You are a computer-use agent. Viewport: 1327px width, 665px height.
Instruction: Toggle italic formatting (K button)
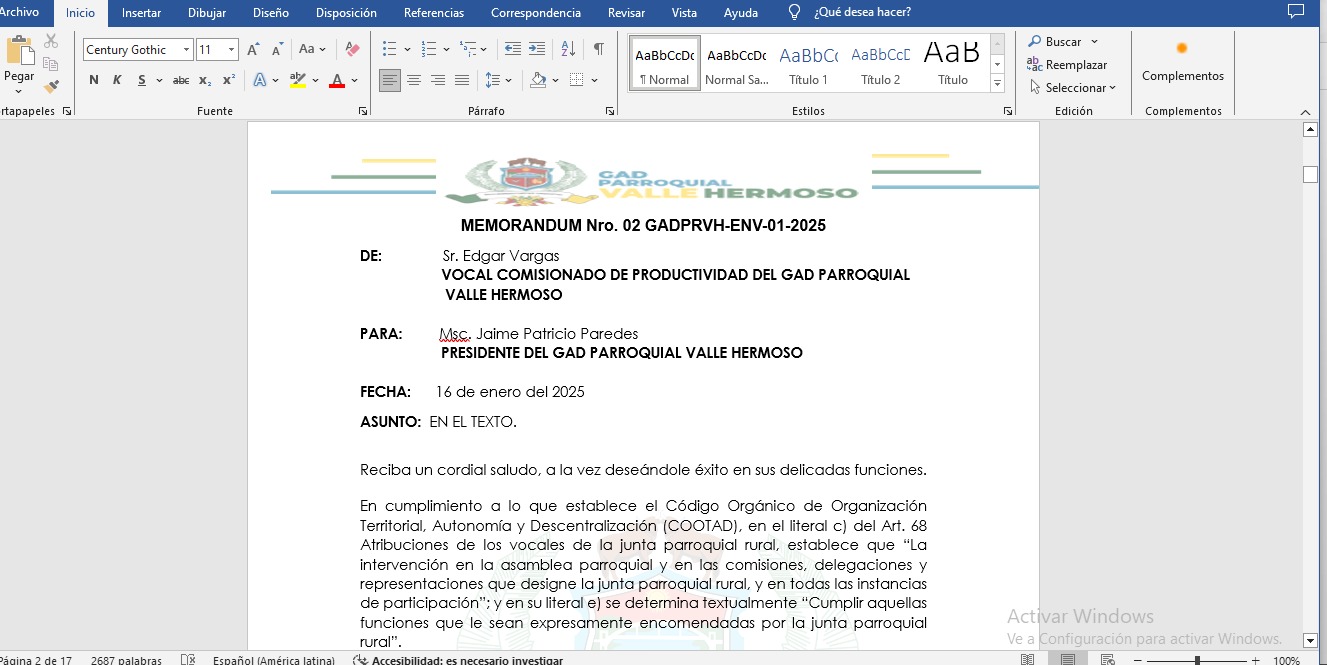point(117,80)
